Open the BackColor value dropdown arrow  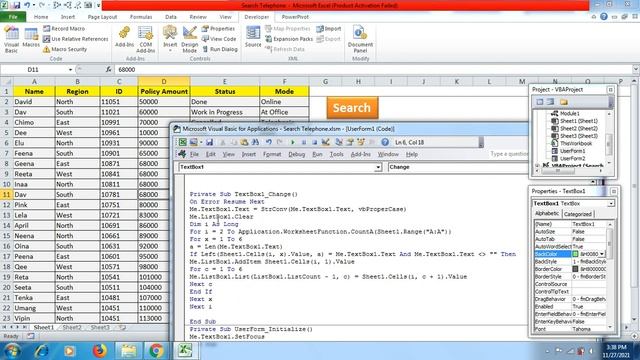(602, 254)
